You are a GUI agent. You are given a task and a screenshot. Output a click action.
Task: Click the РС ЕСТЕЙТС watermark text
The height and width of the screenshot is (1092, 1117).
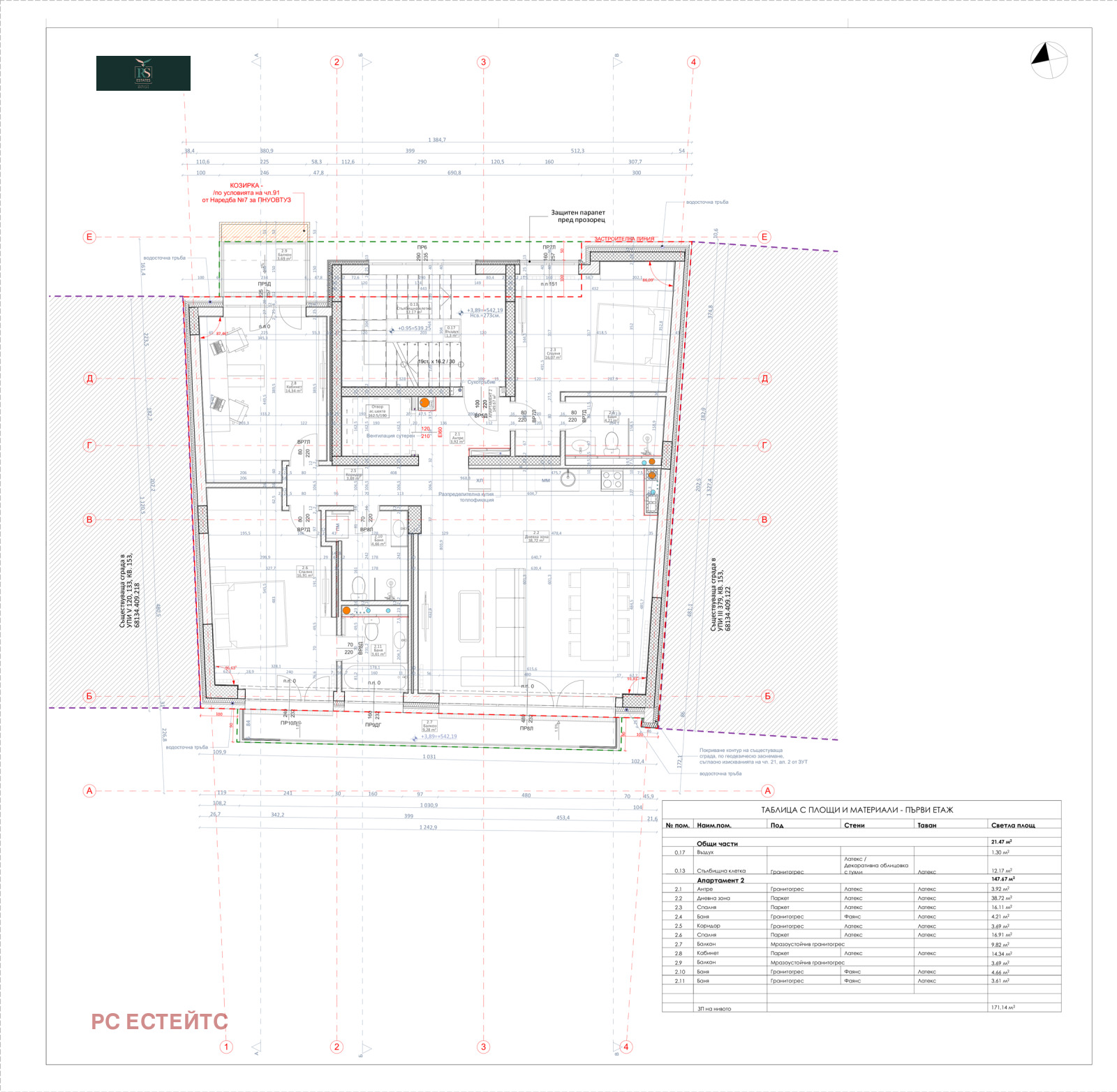[159, 1021]
